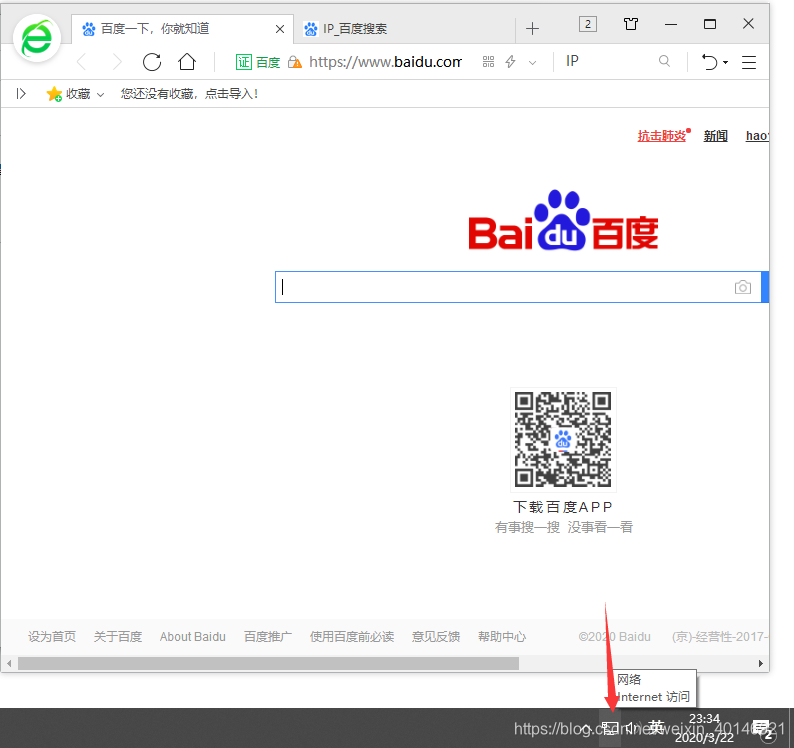
Task: Click 意见反馈 footer link
Action: pos(436,637)
